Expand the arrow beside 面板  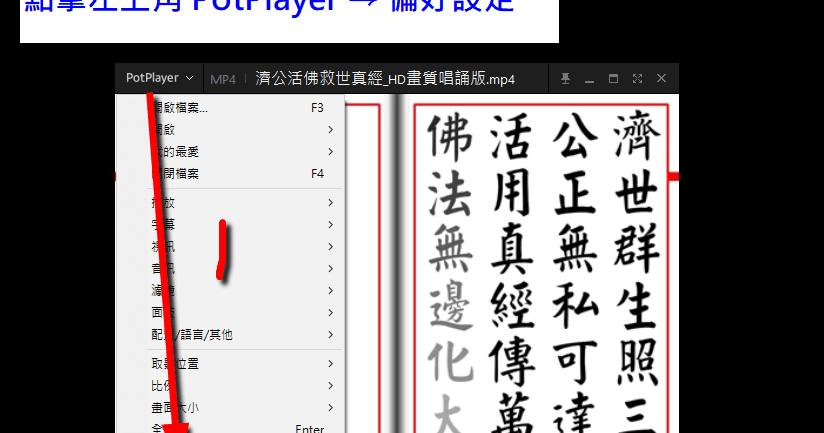point(331,313)
